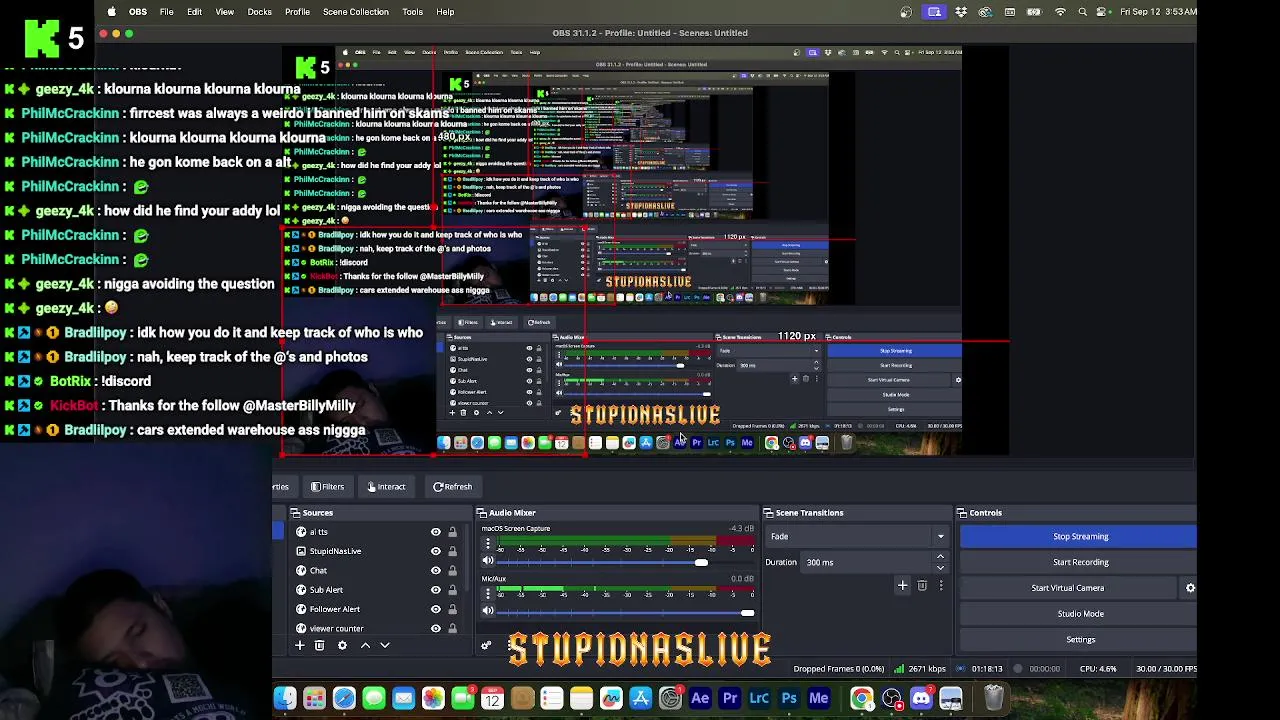
Task: Open Spotlight search in the menu bar
Action: tap(1082, 12)
